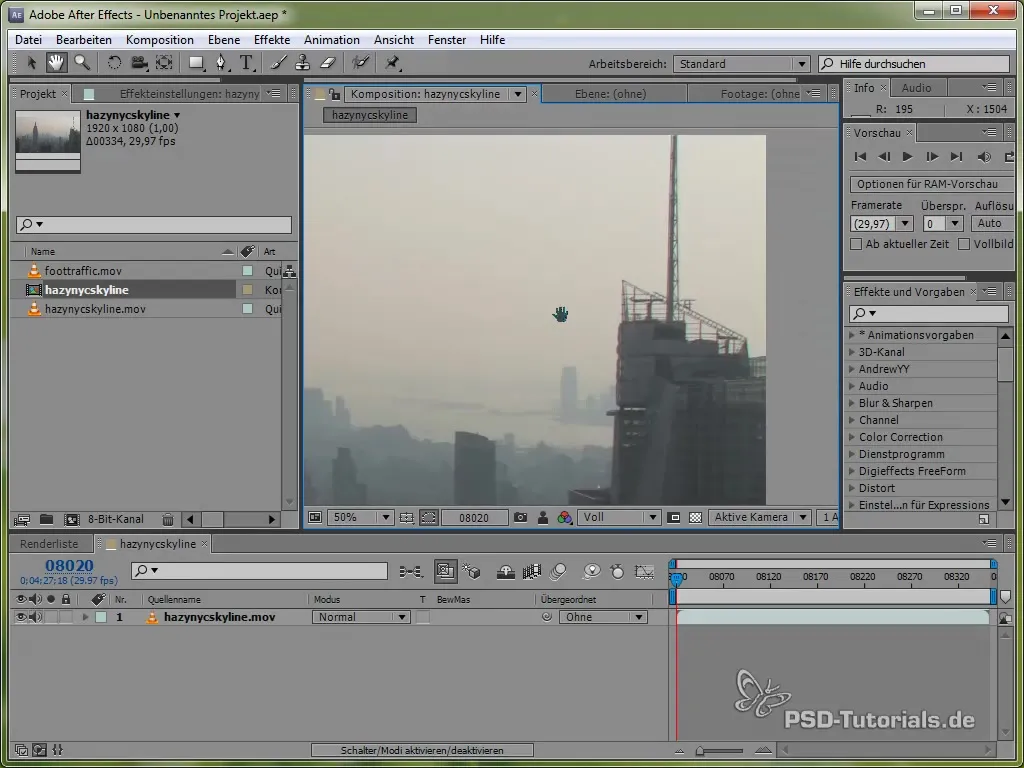
Task: Select the Zoom magnifier tool
Action: 82,63
